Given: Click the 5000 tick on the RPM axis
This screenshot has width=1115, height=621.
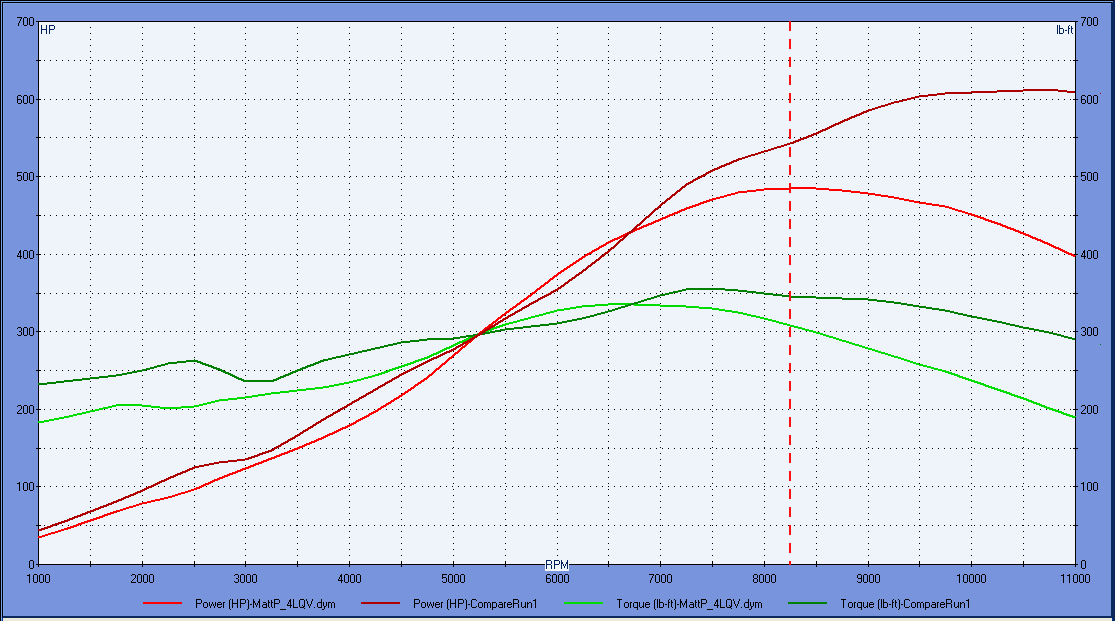Looking at the screenshot, I should (x=453, y=578).
